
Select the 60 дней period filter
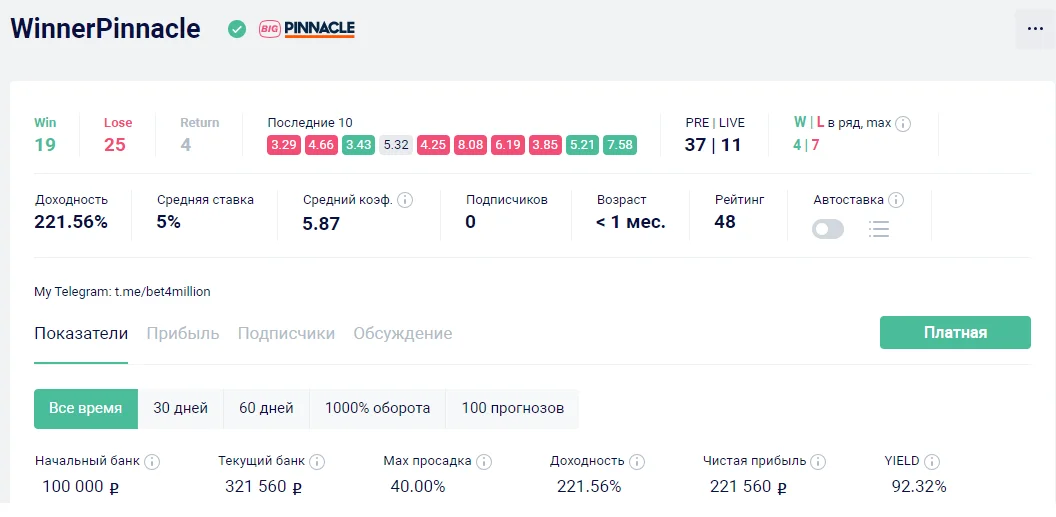266,409
